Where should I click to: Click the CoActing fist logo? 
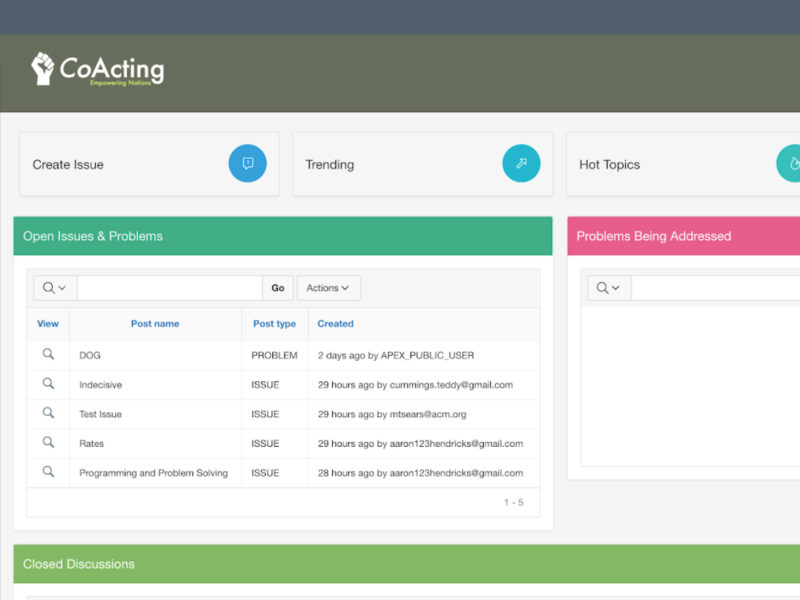43,68
